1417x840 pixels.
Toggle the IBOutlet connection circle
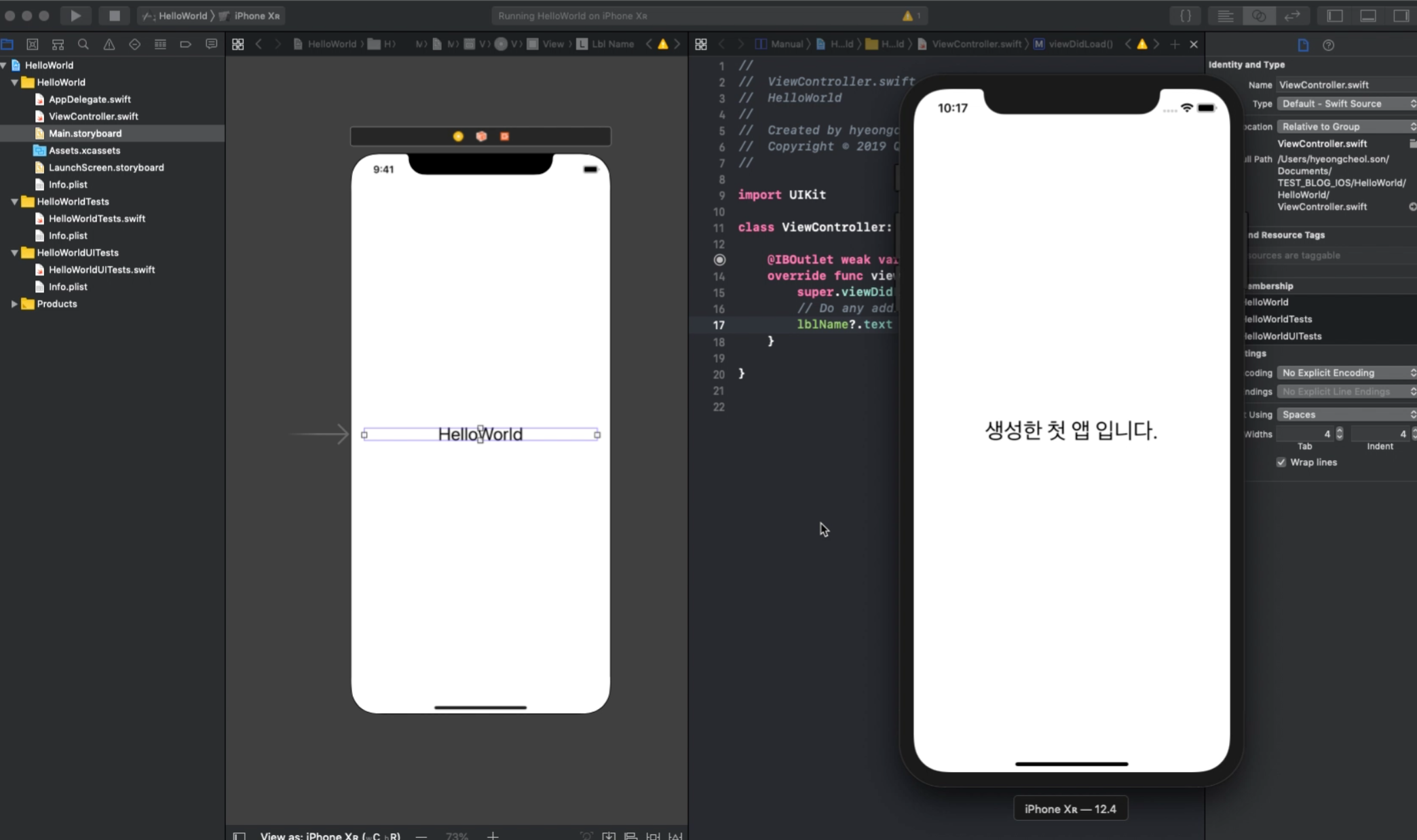tap(719, 260)
